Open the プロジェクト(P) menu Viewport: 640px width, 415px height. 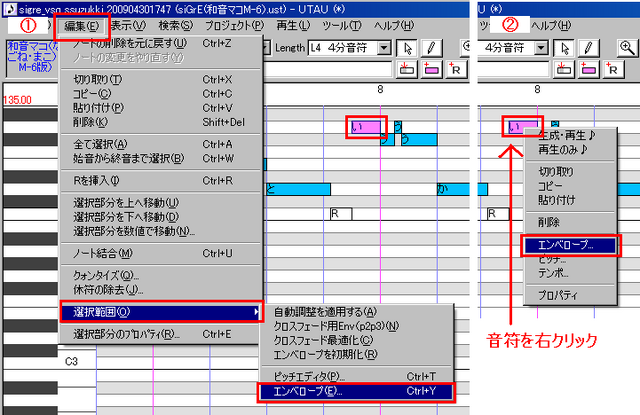click(234, 26)
